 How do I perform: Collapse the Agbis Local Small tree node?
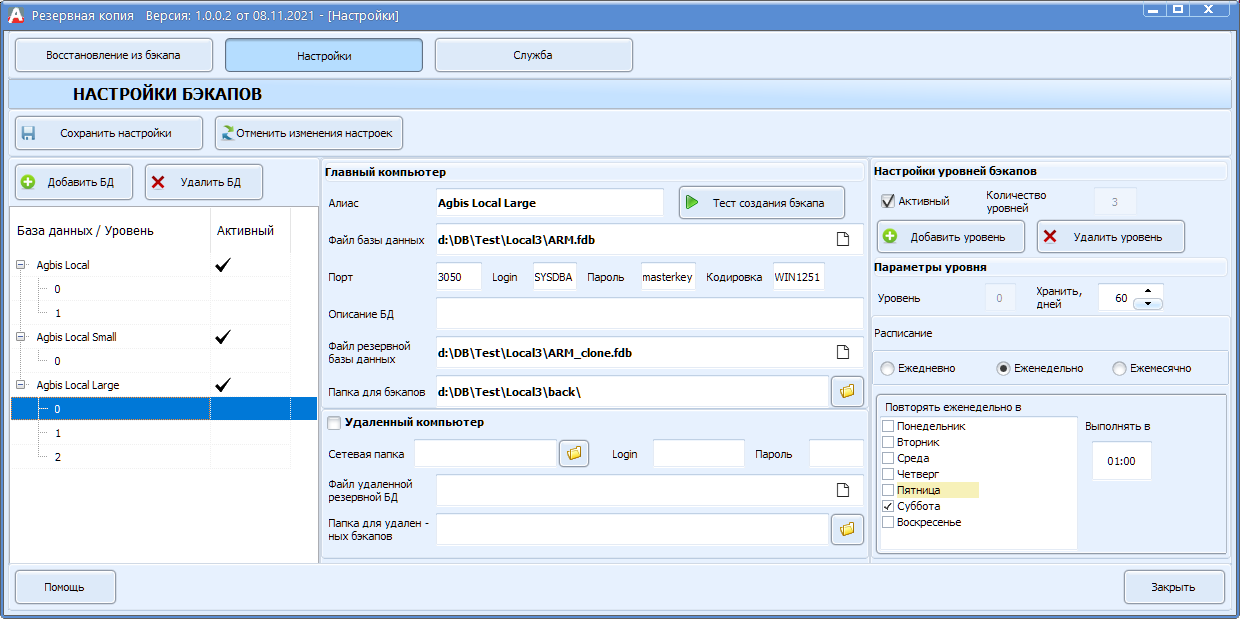22,337
